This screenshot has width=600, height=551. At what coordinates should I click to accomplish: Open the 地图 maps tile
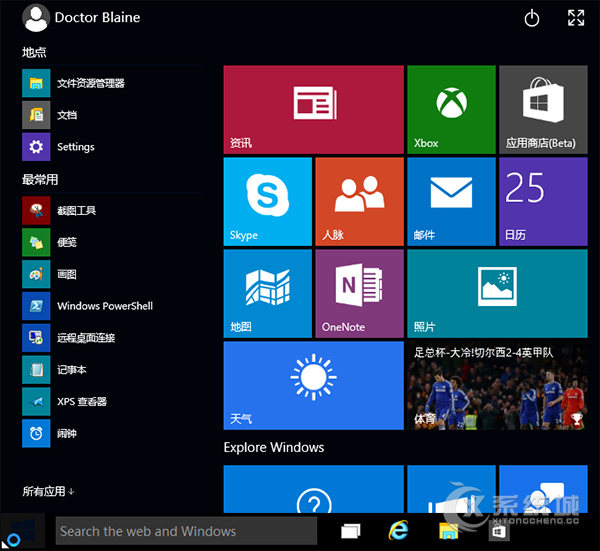267,293
